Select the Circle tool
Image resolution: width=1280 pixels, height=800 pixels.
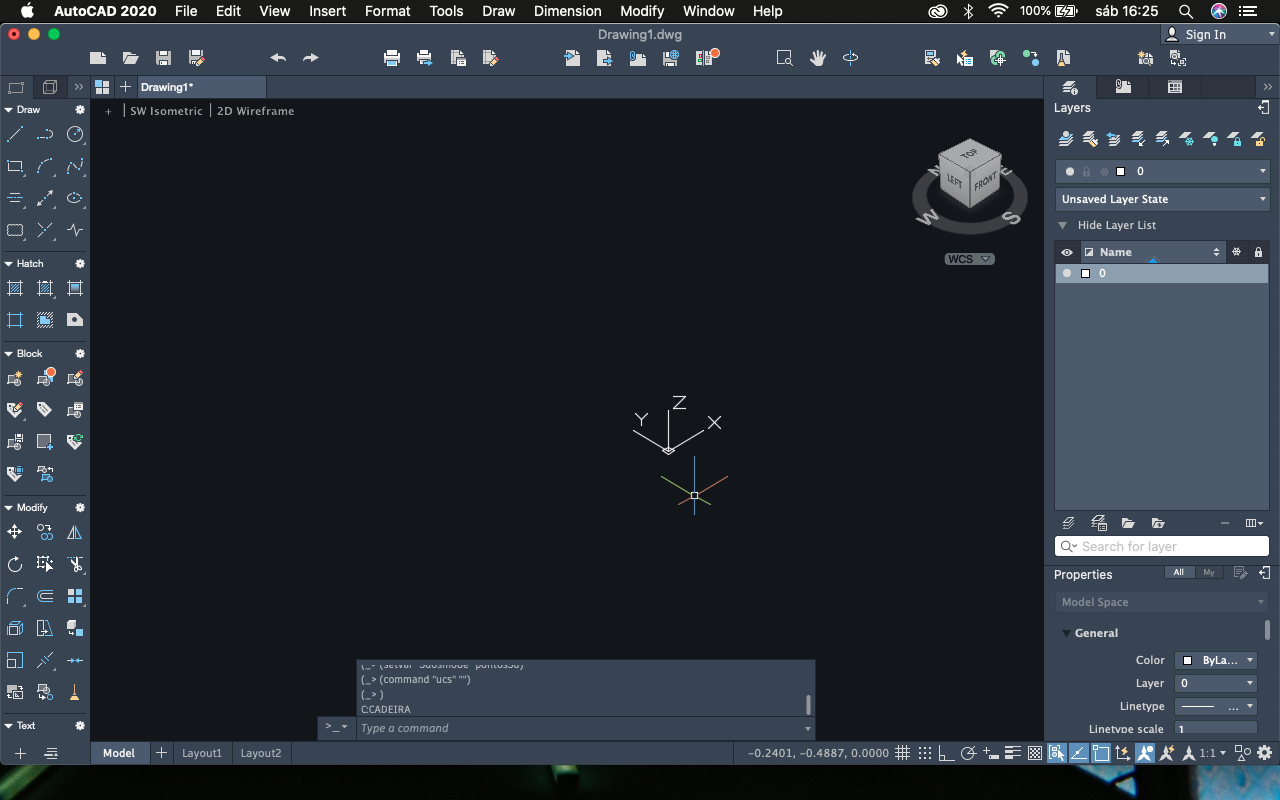point(75,134)
